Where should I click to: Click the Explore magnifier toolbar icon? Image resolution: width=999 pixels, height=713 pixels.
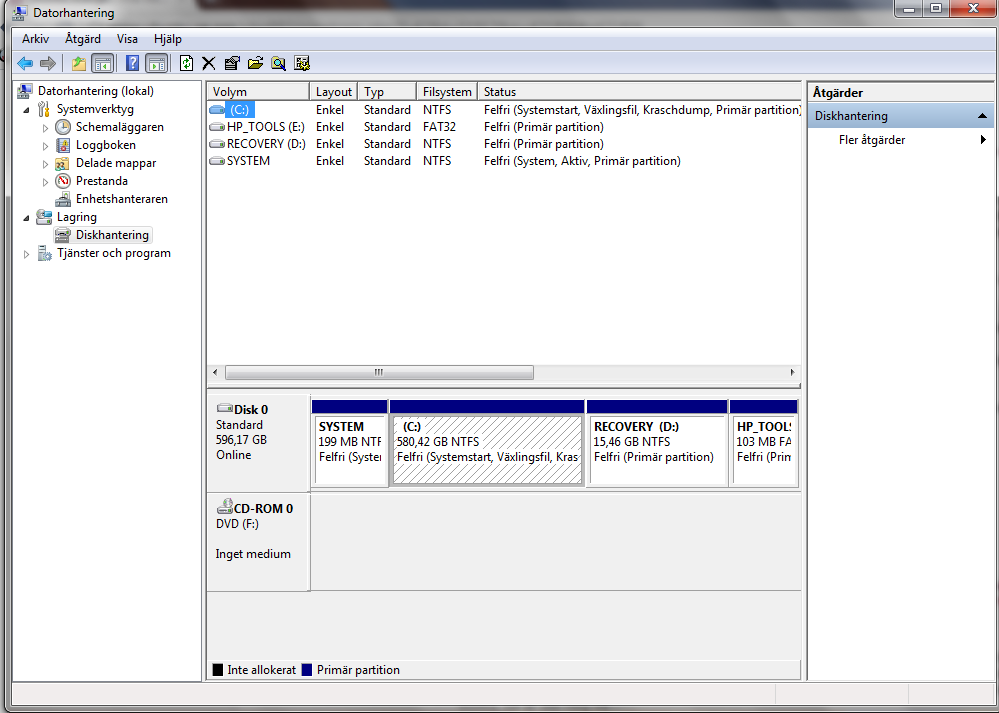278,63
